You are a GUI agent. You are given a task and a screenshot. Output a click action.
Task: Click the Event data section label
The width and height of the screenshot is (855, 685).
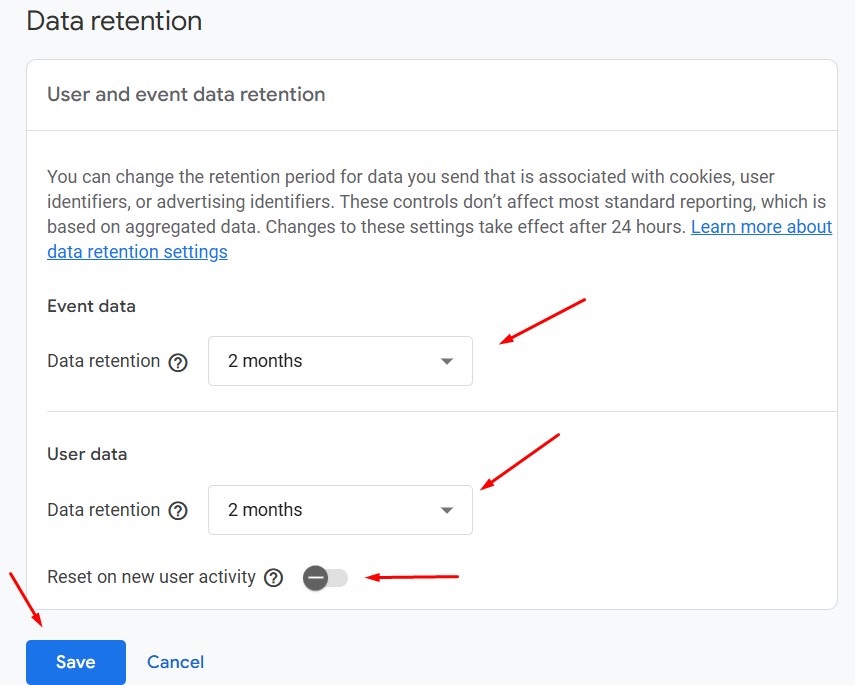[x=91, y=306]
